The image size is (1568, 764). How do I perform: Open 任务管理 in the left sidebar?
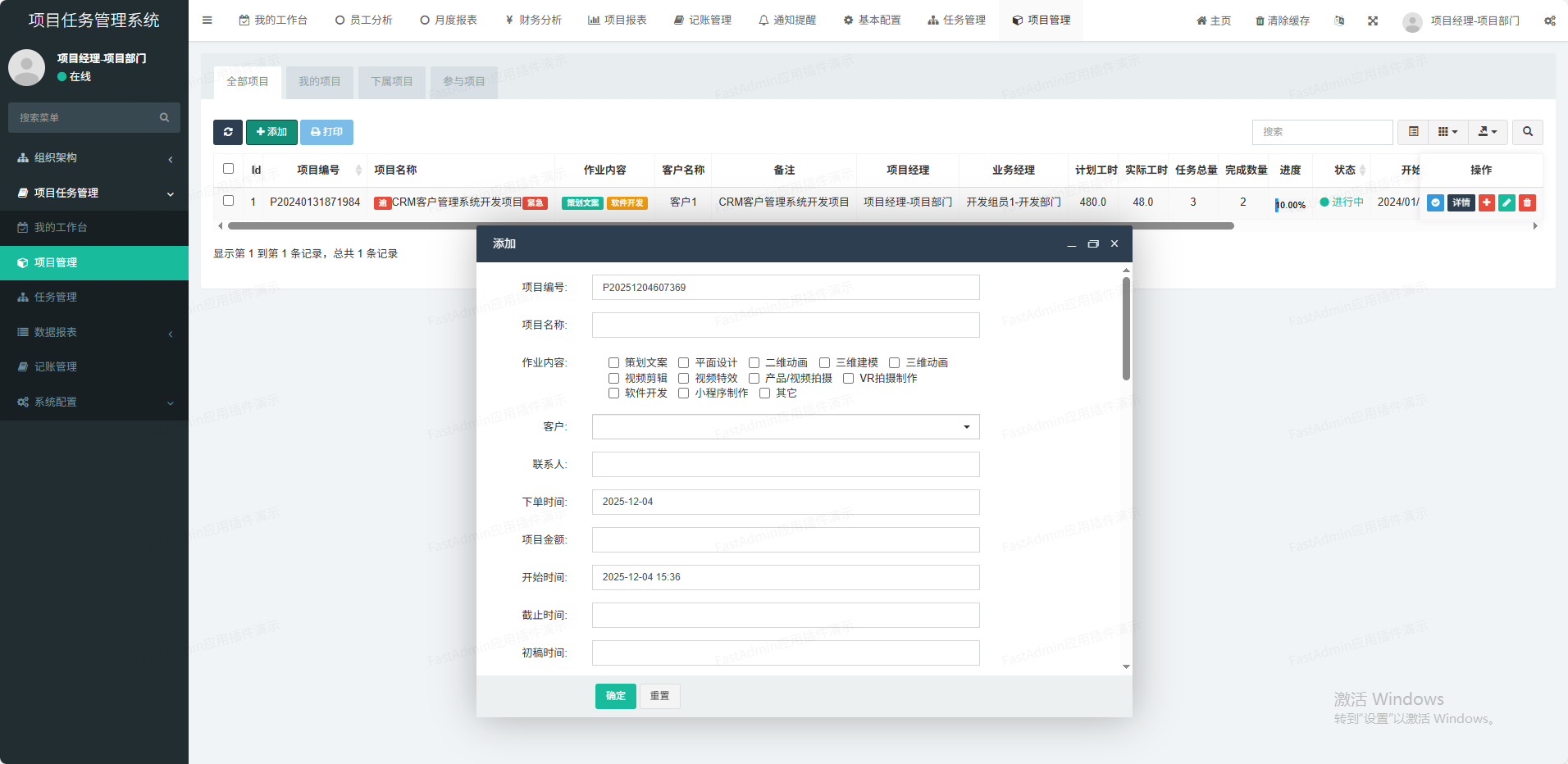pos(56,298)
